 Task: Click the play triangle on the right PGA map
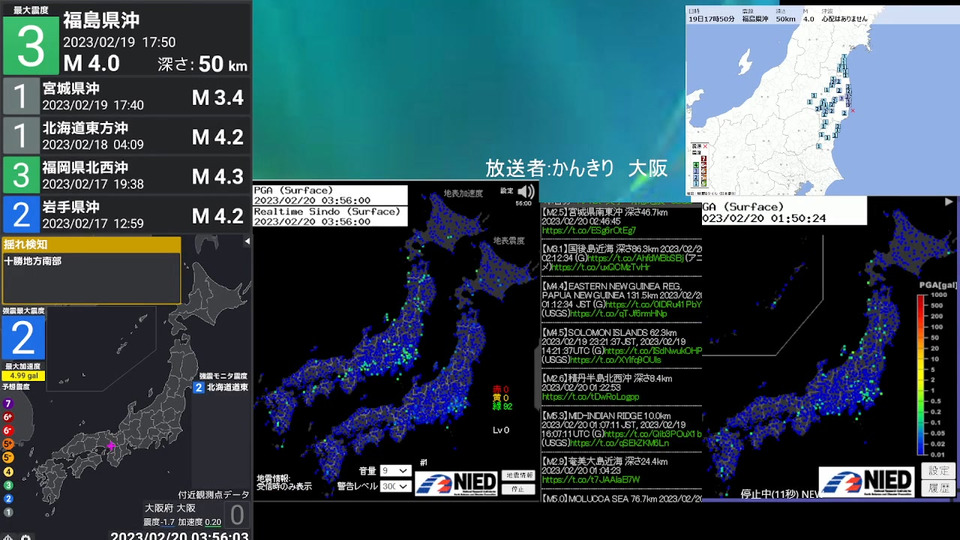point(948,201)
